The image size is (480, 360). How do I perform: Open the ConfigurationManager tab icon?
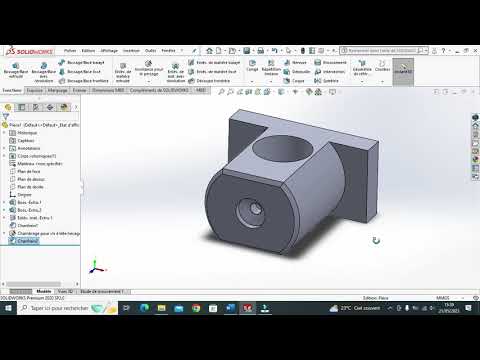(36, 107)
